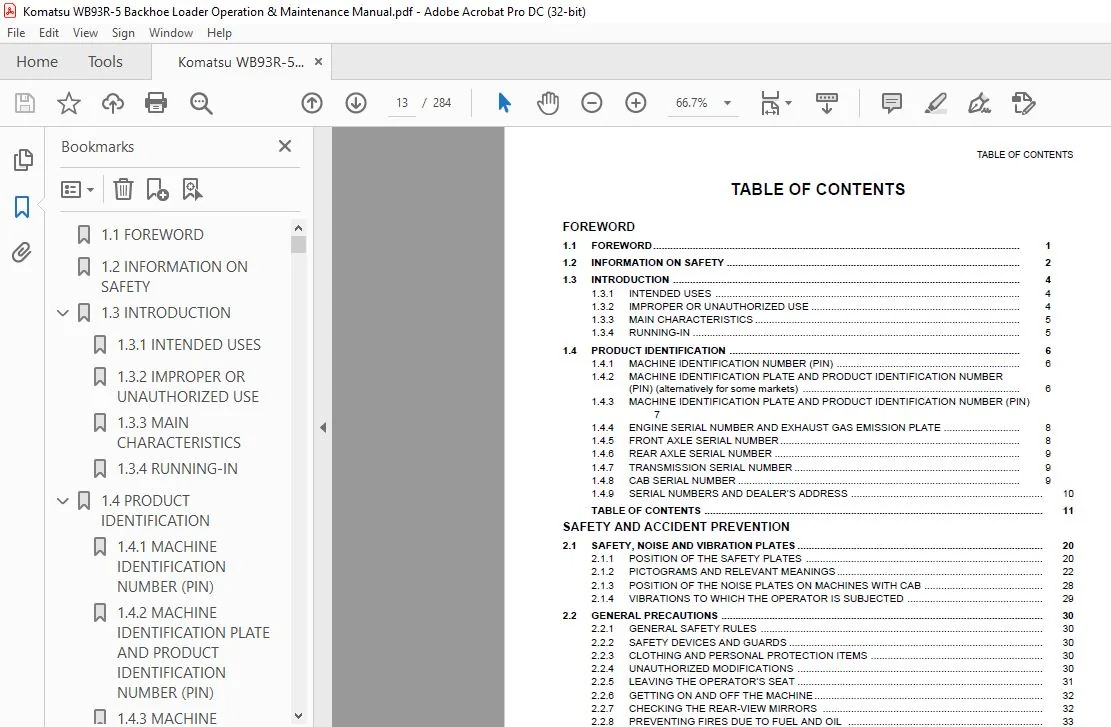Viewport: 1111px width, 727px height.
Task: Collapse the 1.4 PRODUCT IDENTIFICATION bookmark
Action: click(62, 500)
